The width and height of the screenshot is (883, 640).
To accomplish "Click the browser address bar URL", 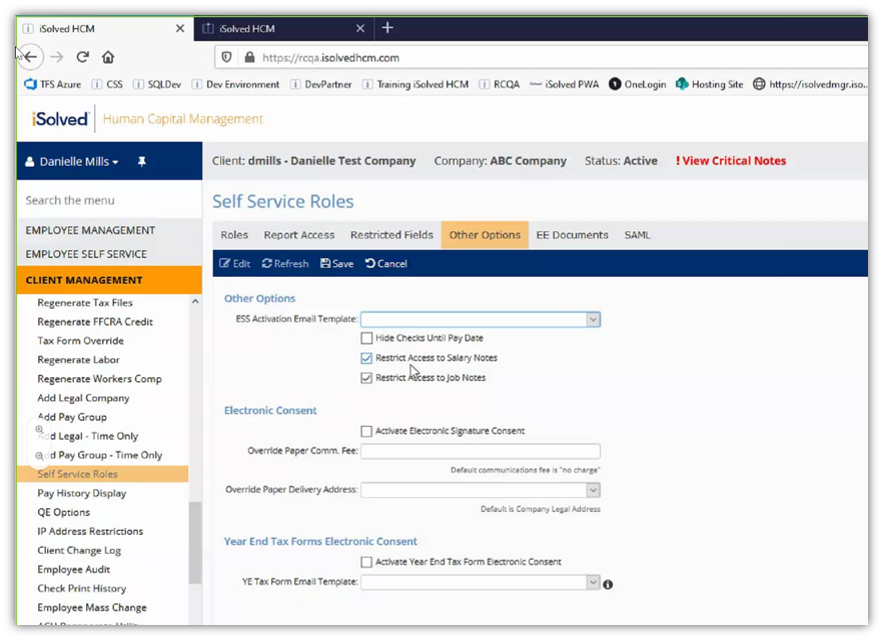I will tap(331, 57).
